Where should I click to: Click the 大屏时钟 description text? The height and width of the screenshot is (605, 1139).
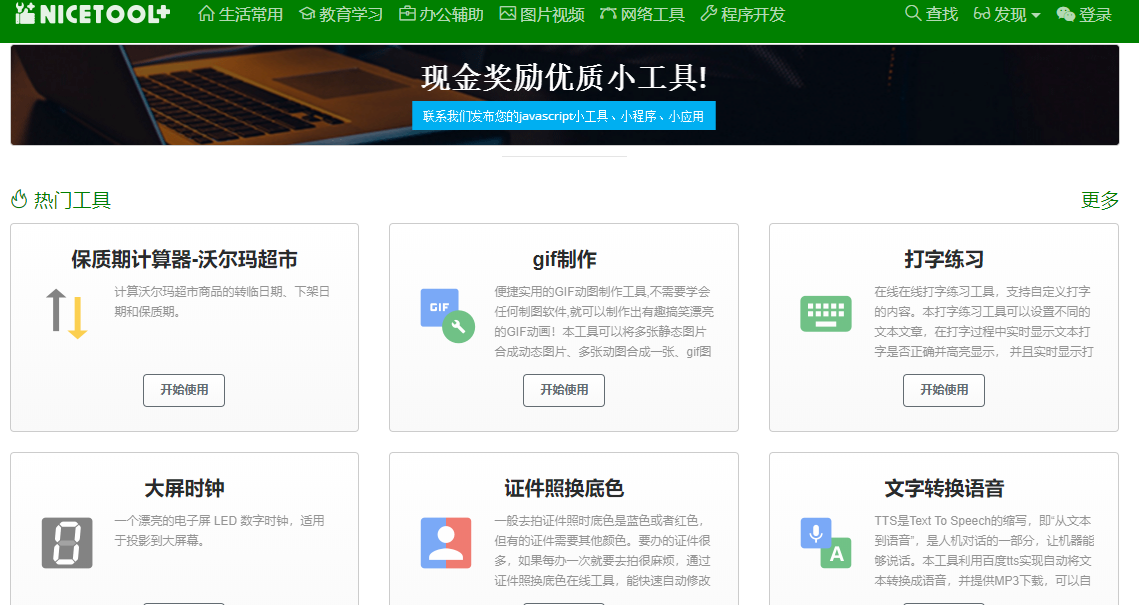[x=219, y=530]
